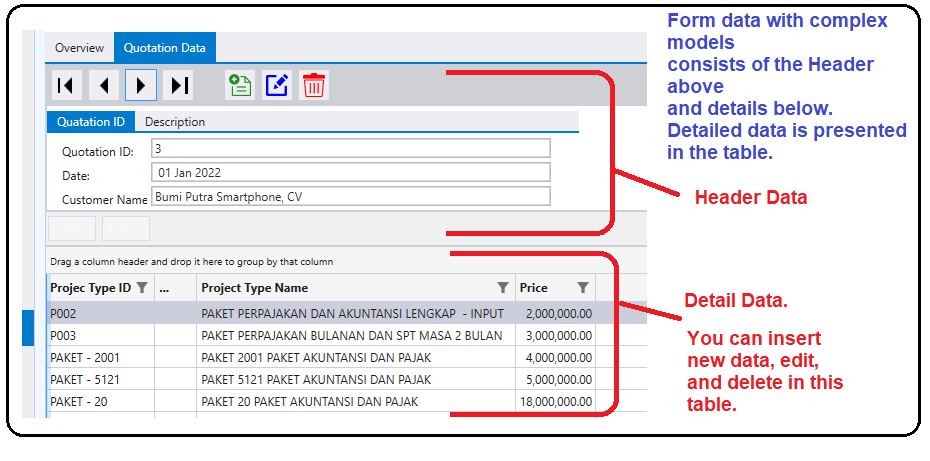Go to the next record
This screenshot has height=461, width=930.
[x=141, y=86]
